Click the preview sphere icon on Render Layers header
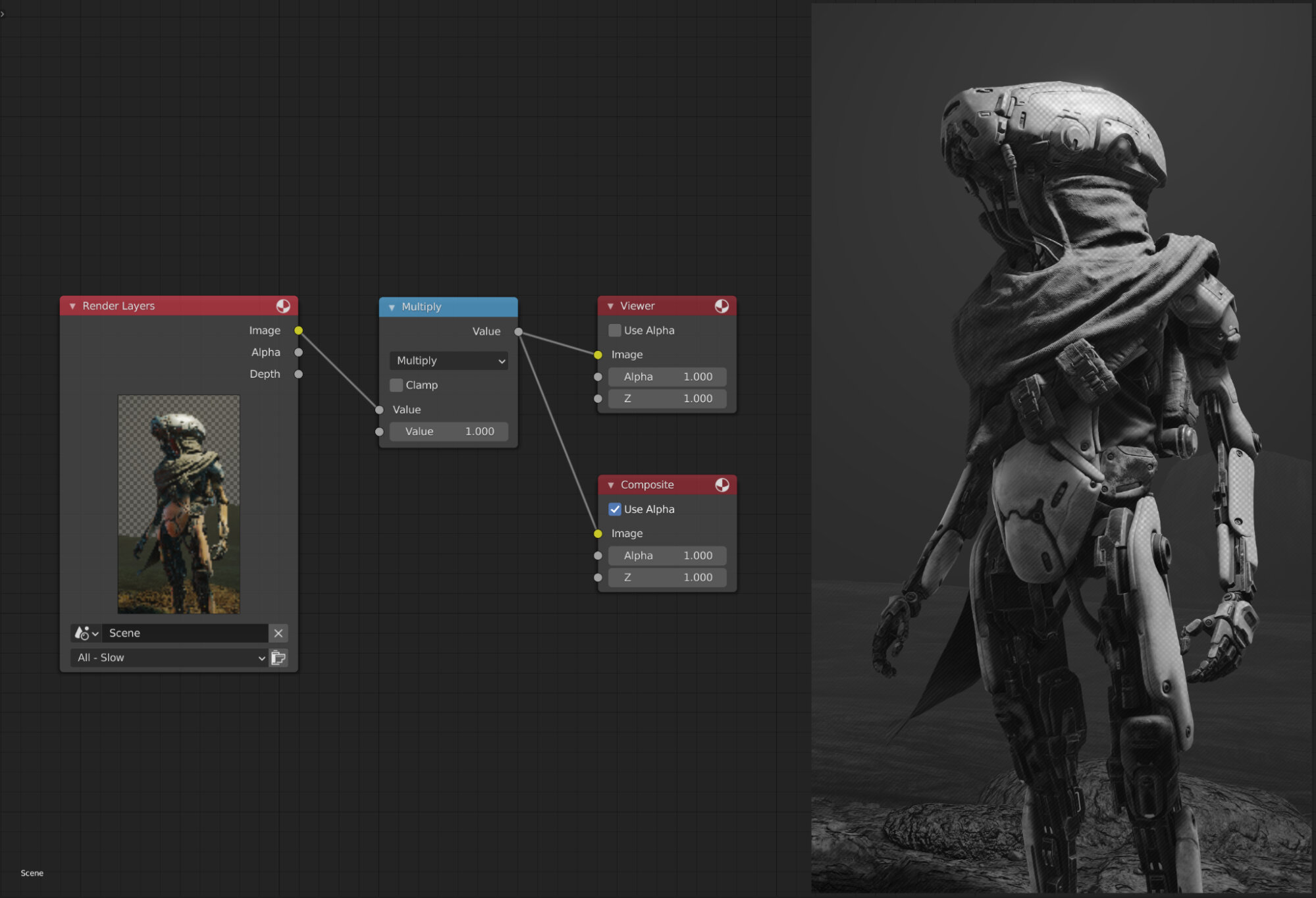The image size is (1316, 898). 284,305
